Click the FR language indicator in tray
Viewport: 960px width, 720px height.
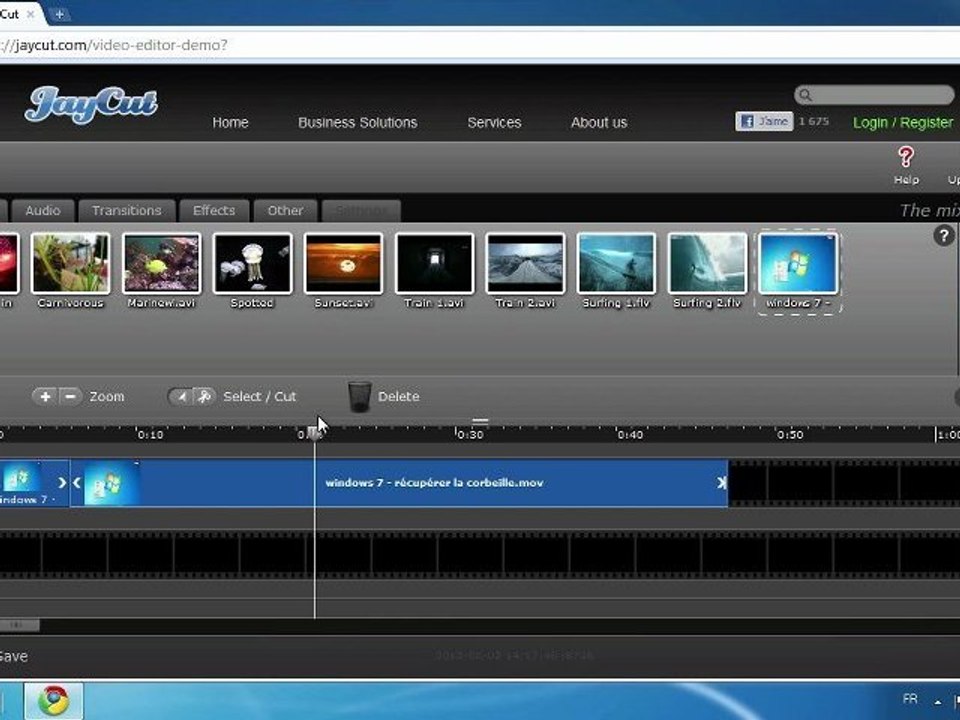tap(910, 699)
